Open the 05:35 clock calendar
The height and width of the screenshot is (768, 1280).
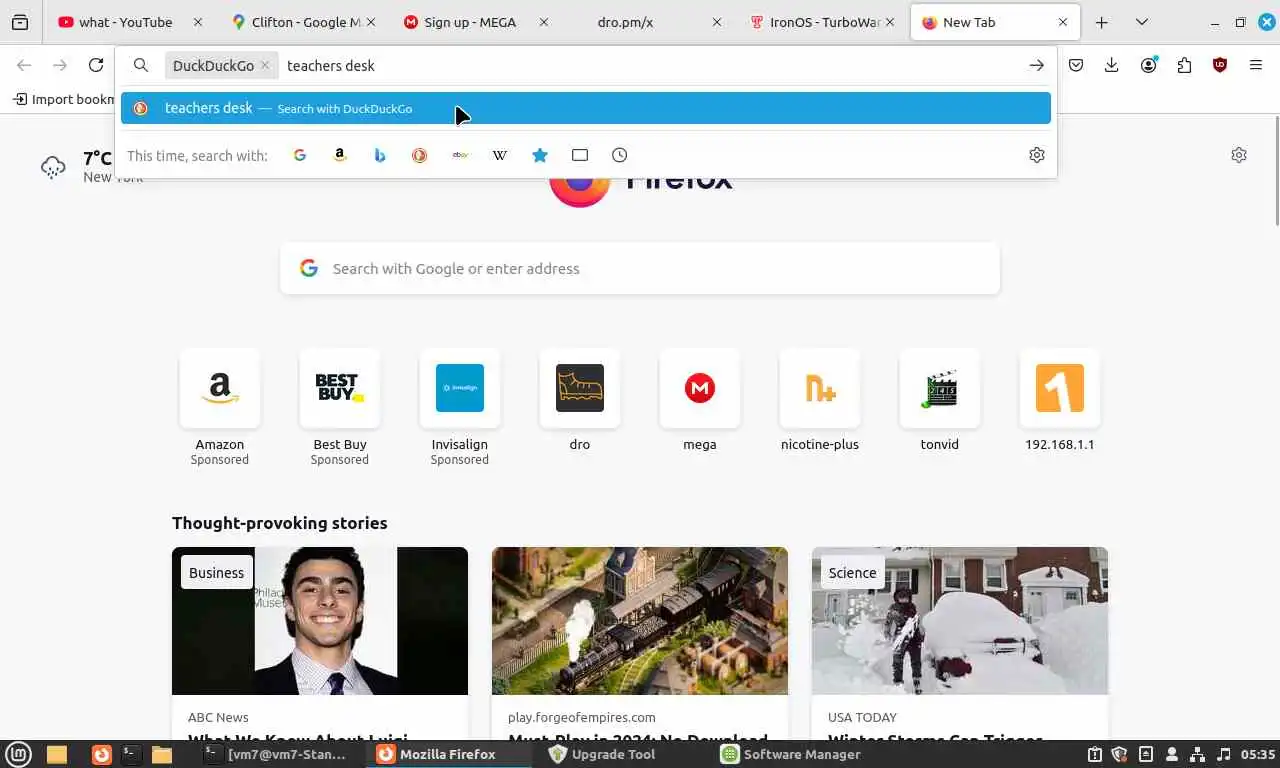click(1258, 754)
